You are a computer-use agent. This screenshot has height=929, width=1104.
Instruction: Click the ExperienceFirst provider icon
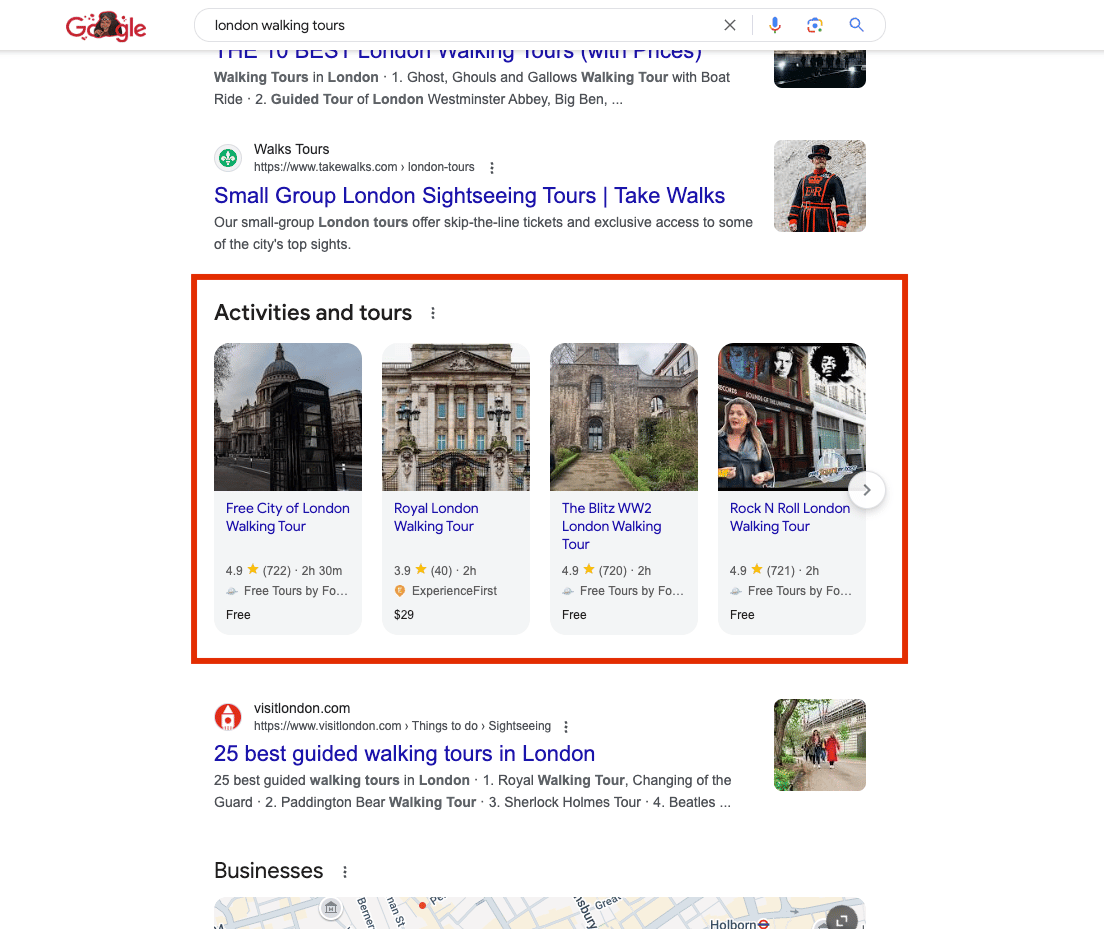pos(400,591)
